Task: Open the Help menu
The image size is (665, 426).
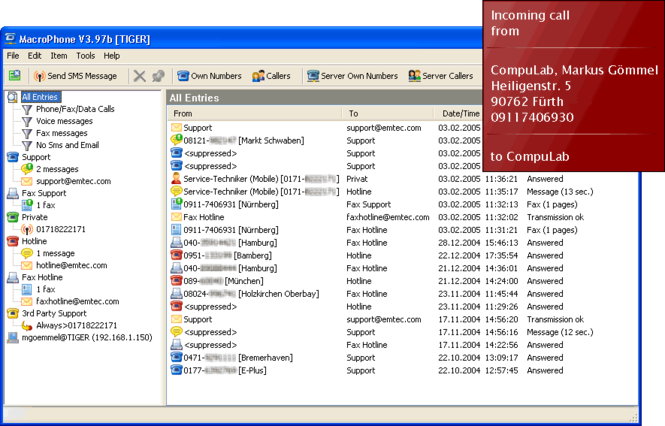Action: (112, 56)
